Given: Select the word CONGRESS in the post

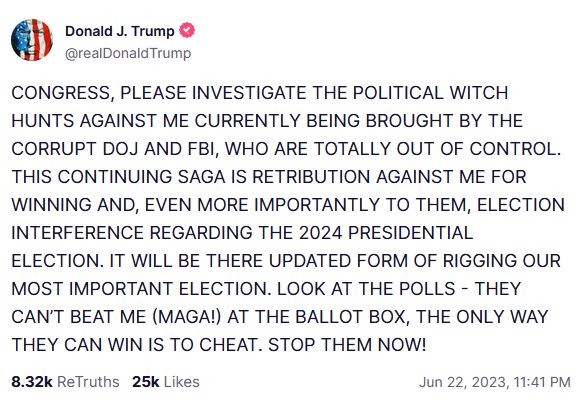Looking at the screenshot, I should tap(60, 93).
